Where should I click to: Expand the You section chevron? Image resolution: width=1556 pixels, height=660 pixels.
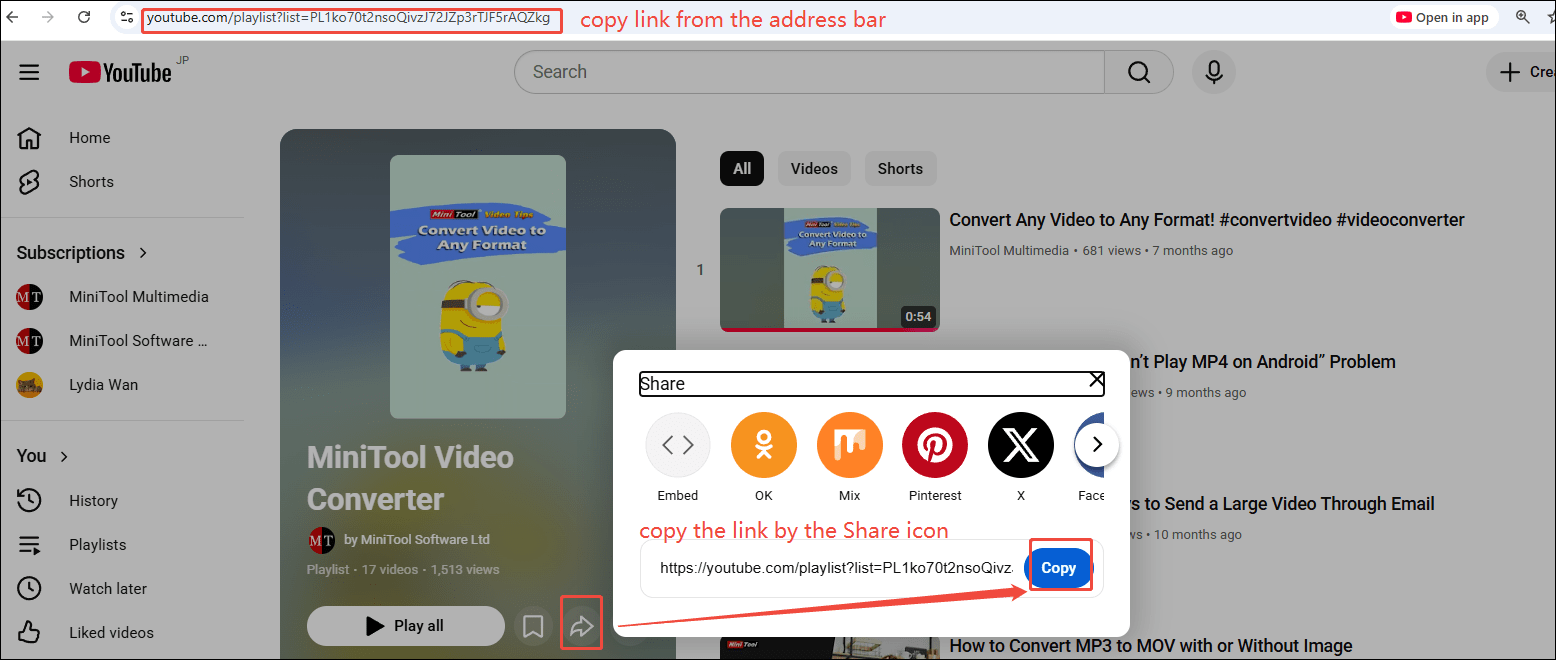[x=62, y=456]
